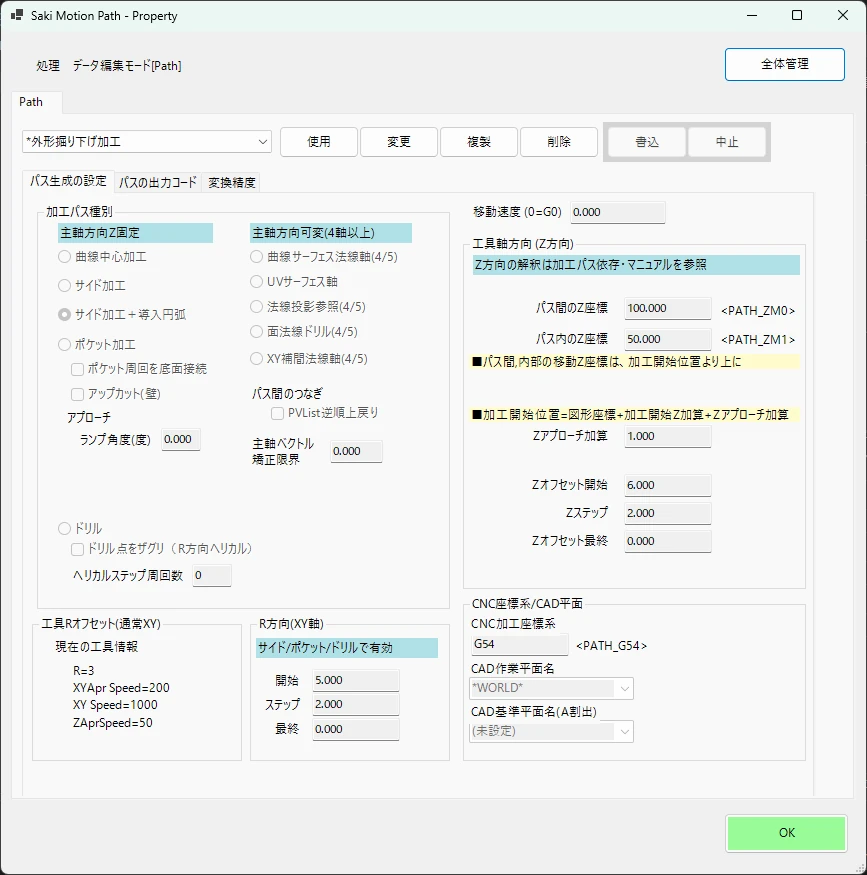Click the 移動速度 (0=G0) field
Screen dimensions: 867x875
(x=618, y=213)
